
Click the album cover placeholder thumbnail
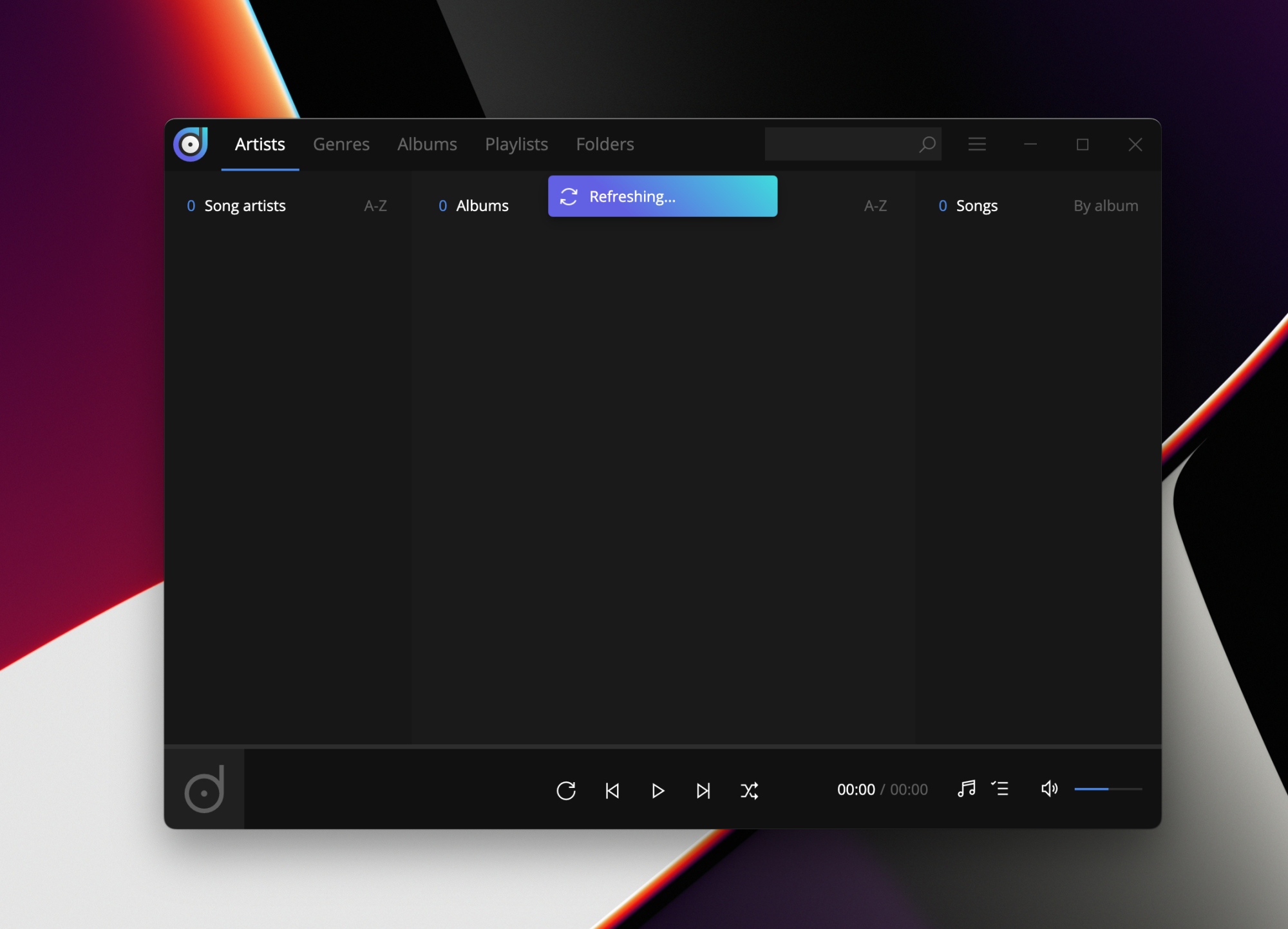pos(204,789)
